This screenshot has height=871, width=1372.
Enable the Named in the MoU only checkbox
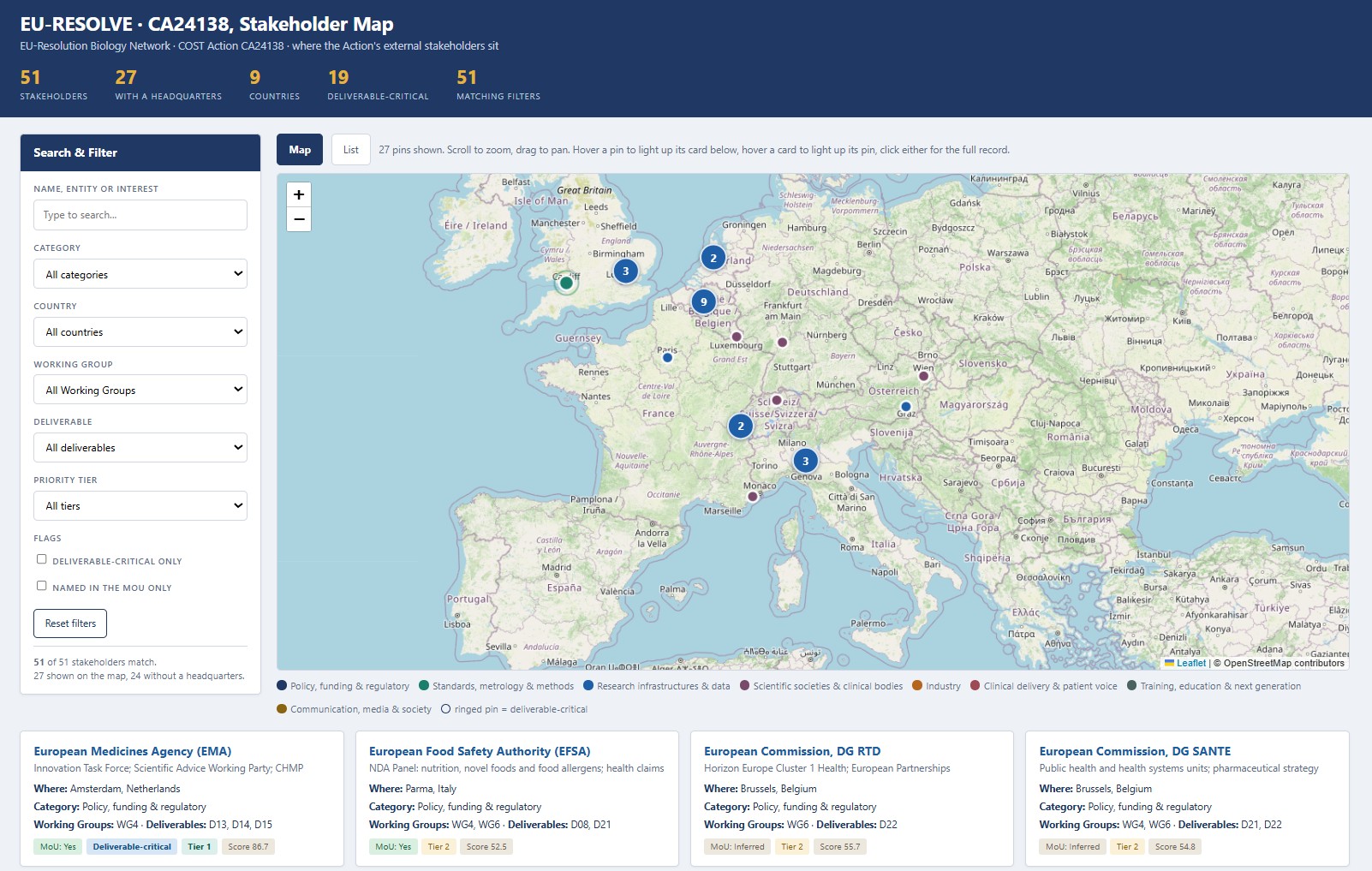pos(41,586)
